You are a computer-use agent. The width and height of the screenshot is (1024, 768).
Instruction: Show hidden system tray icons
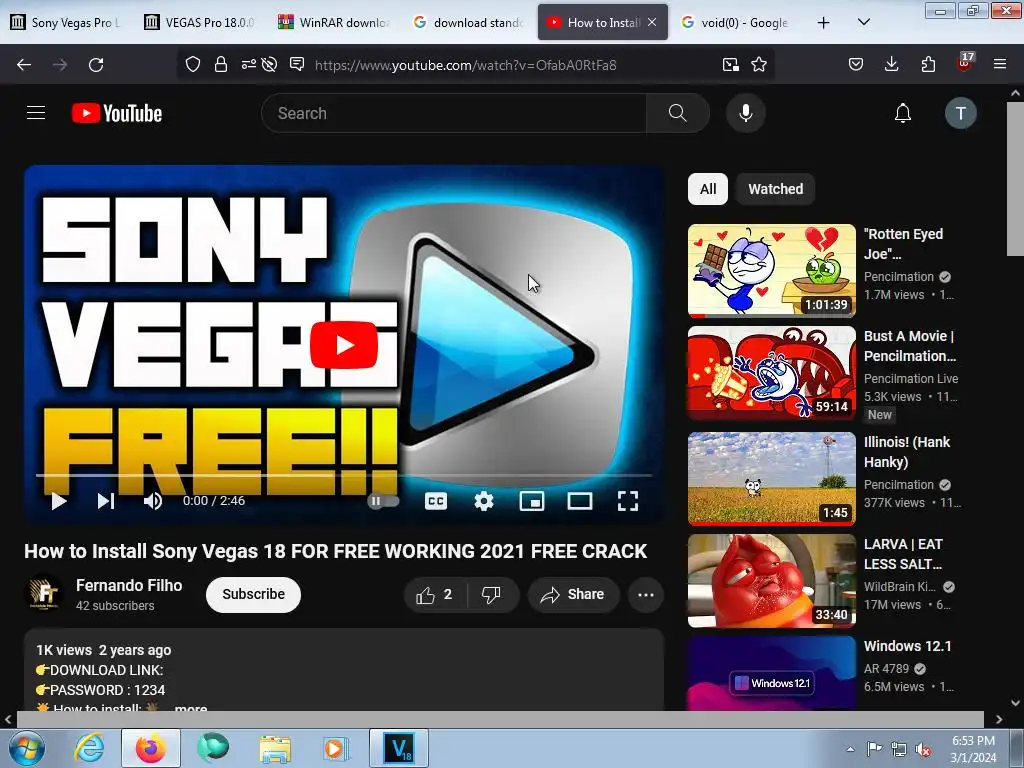(x=850, y=748)
